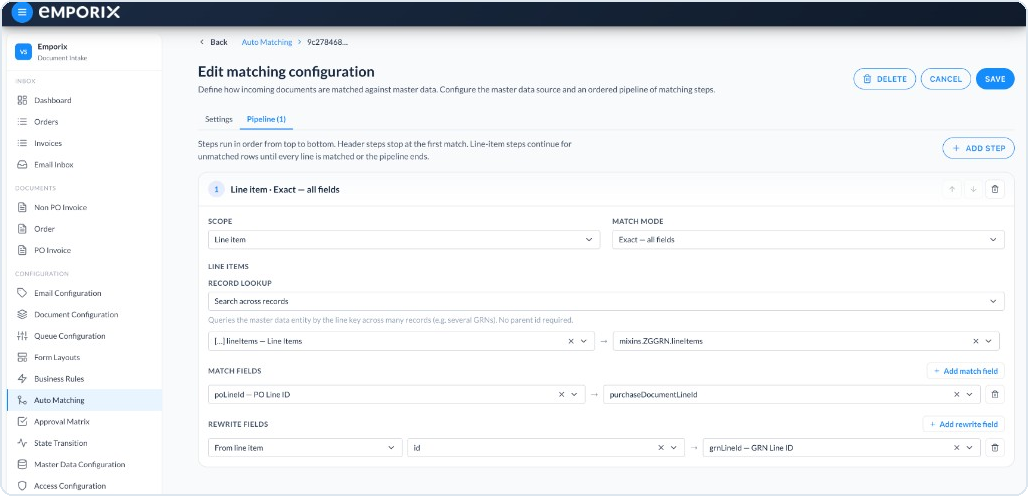The height and width of the screenshot is (496, 1028).
Task: Go Back using the breadcrumb link
Action: point(214,42)
